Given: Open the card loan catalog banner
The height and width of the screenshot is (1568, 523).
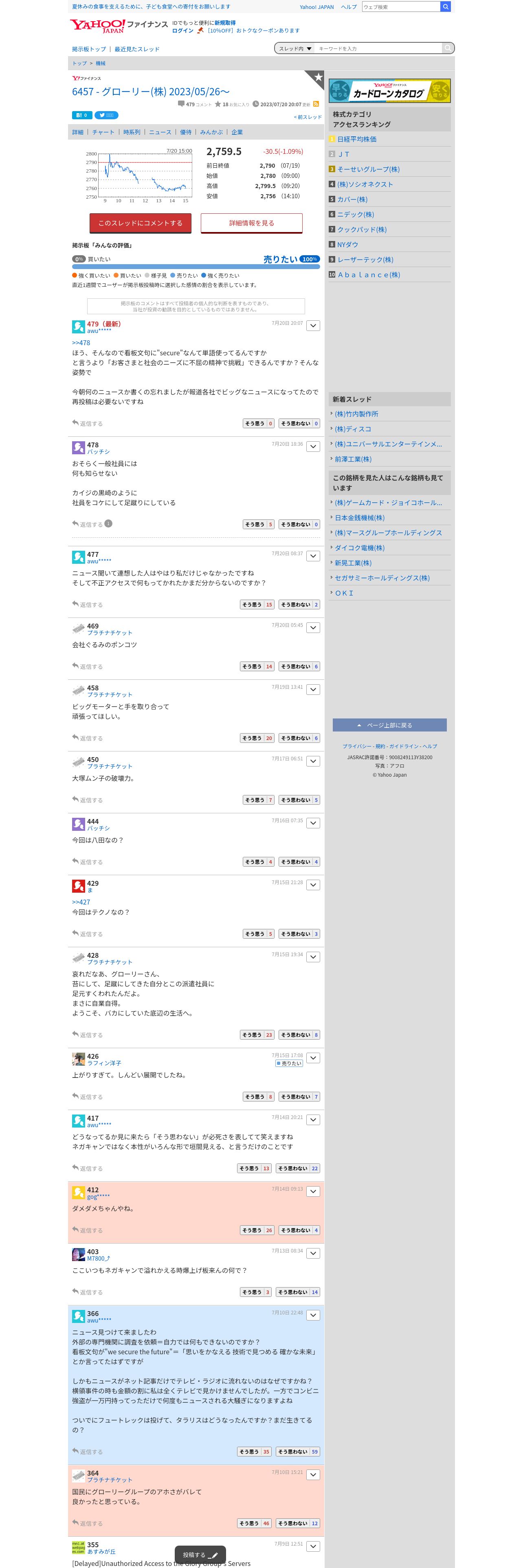Looking at the screenshot, I should pyautogui.click(x=390, y=91).
